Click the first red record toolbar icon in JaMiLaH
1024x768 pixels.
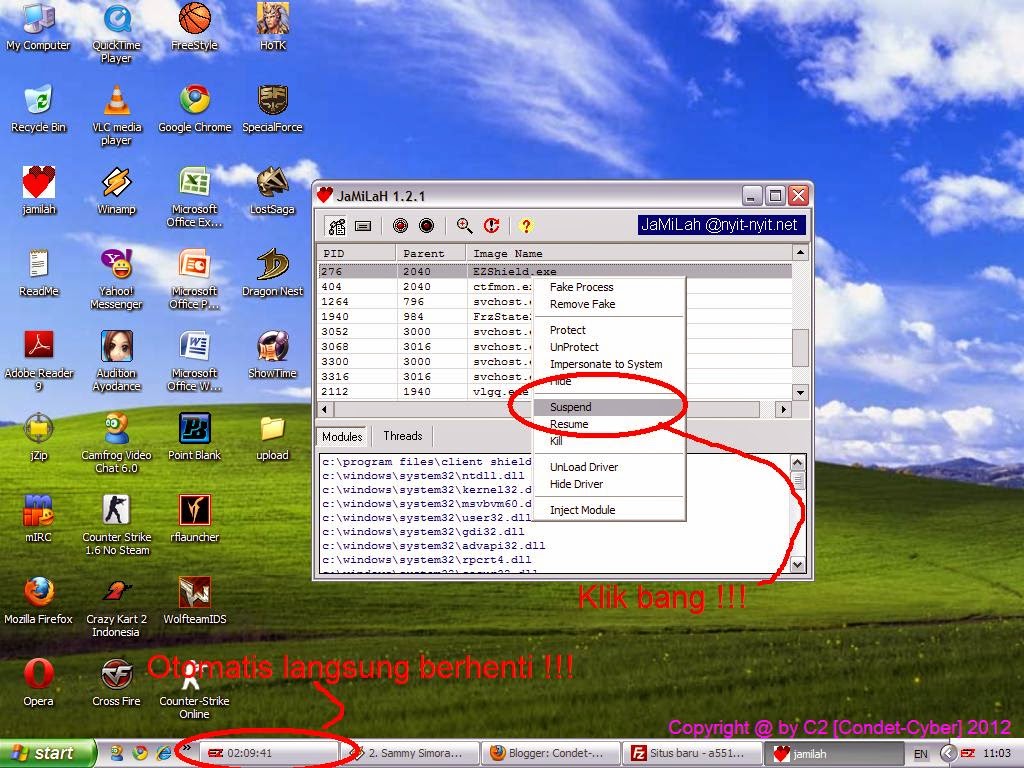(x=400, y=226)
